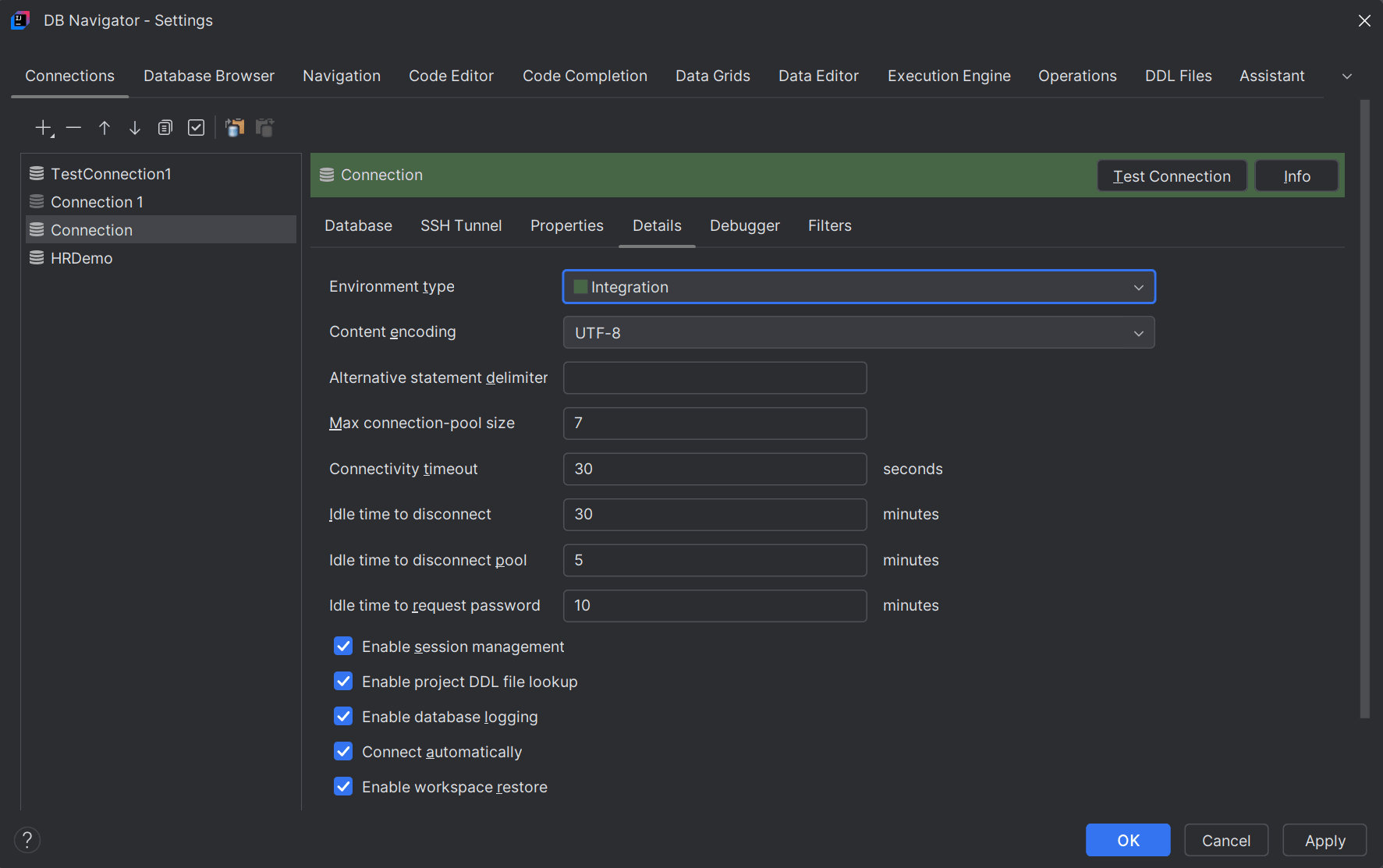
Task: Uncheck Enable database logging
Action: pyautogui.click(x=343, y=716)
